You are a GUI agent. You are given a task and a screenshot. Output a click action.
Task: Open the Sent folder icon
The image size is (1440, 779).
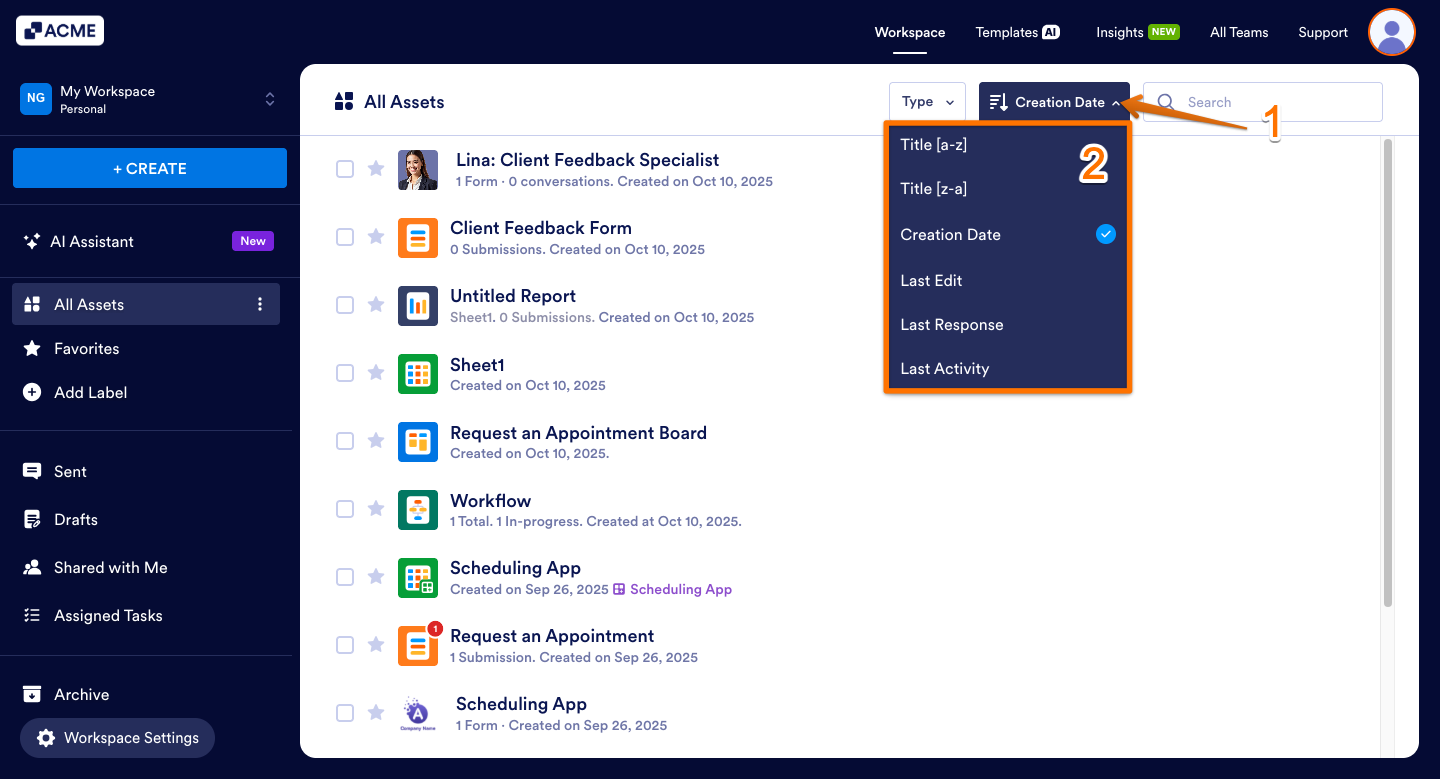[x=30, y=471]
